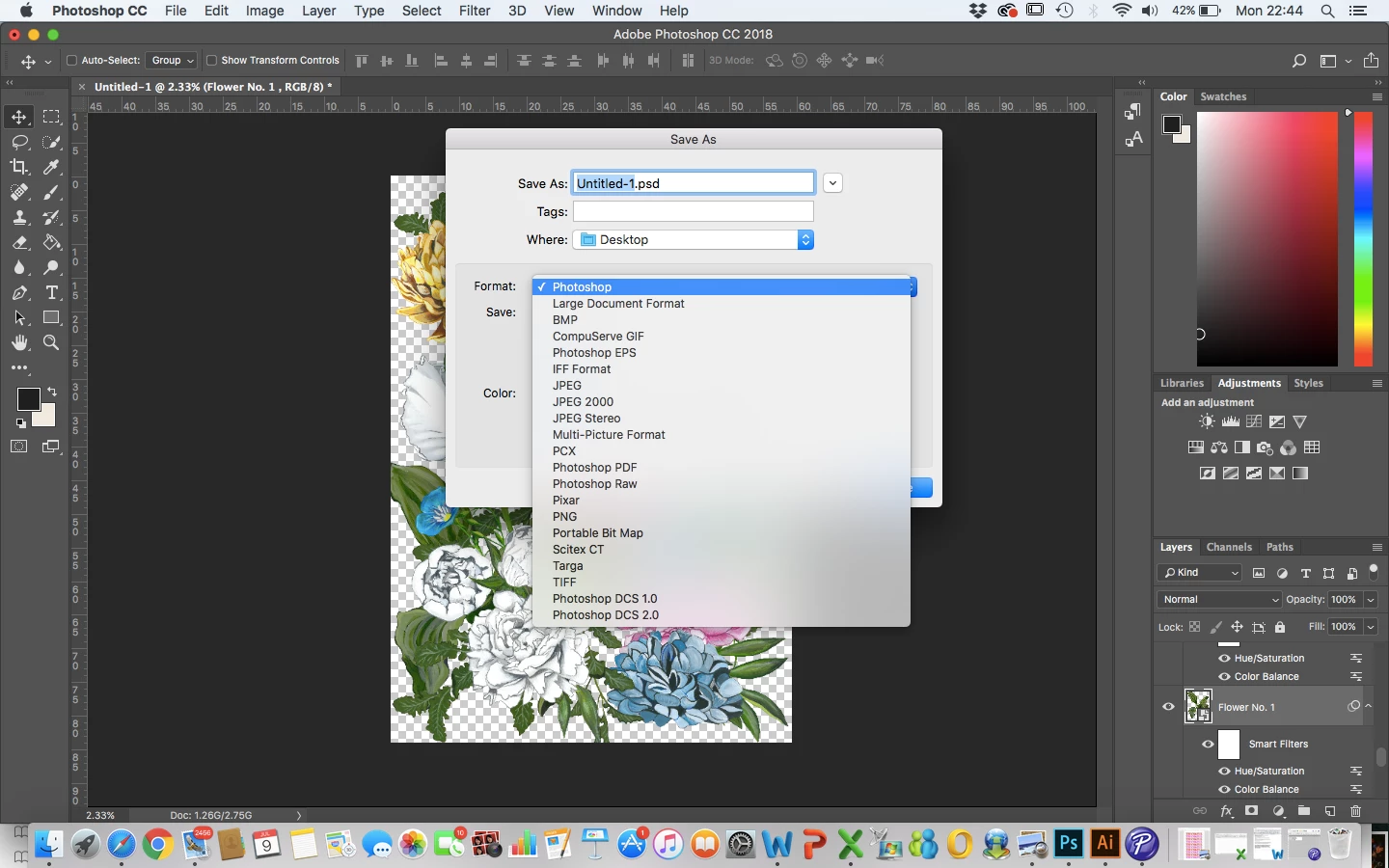Open the Filter menu
The image size is (1389, 868).
coord(474,11)
